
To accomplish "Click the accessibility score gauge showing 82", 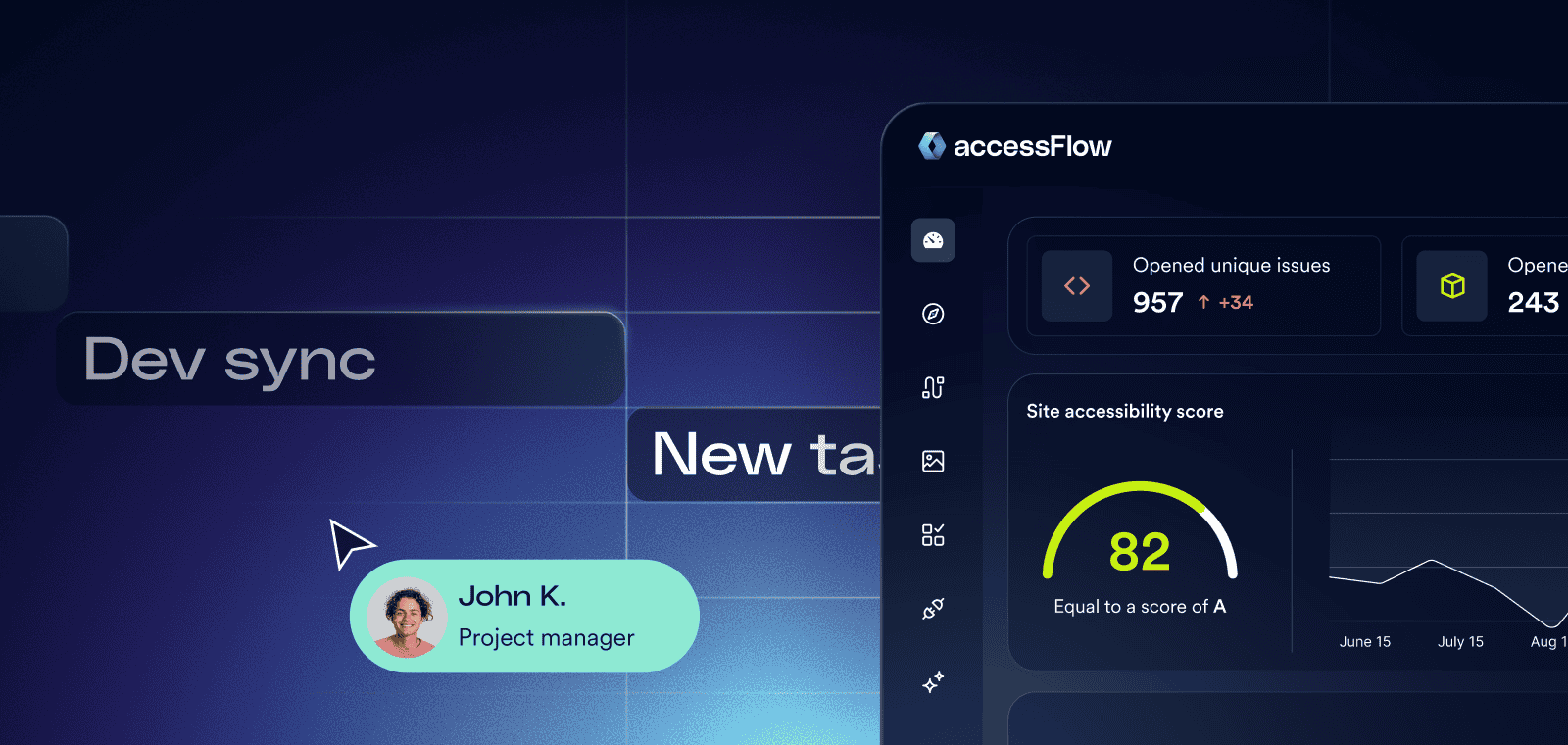I will tap(1140, 549).
